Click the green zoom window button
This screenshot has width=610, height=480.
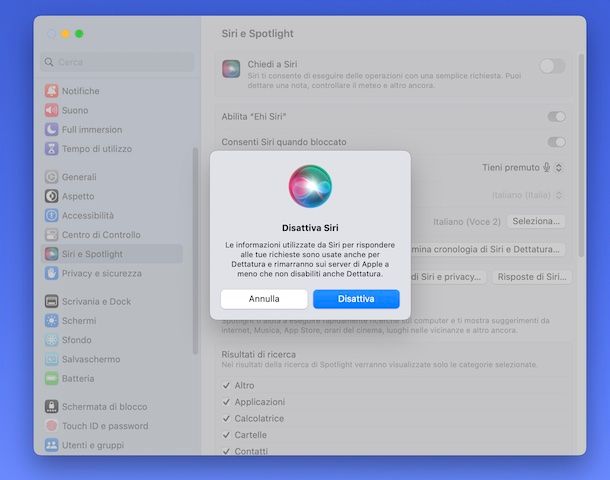79,34
